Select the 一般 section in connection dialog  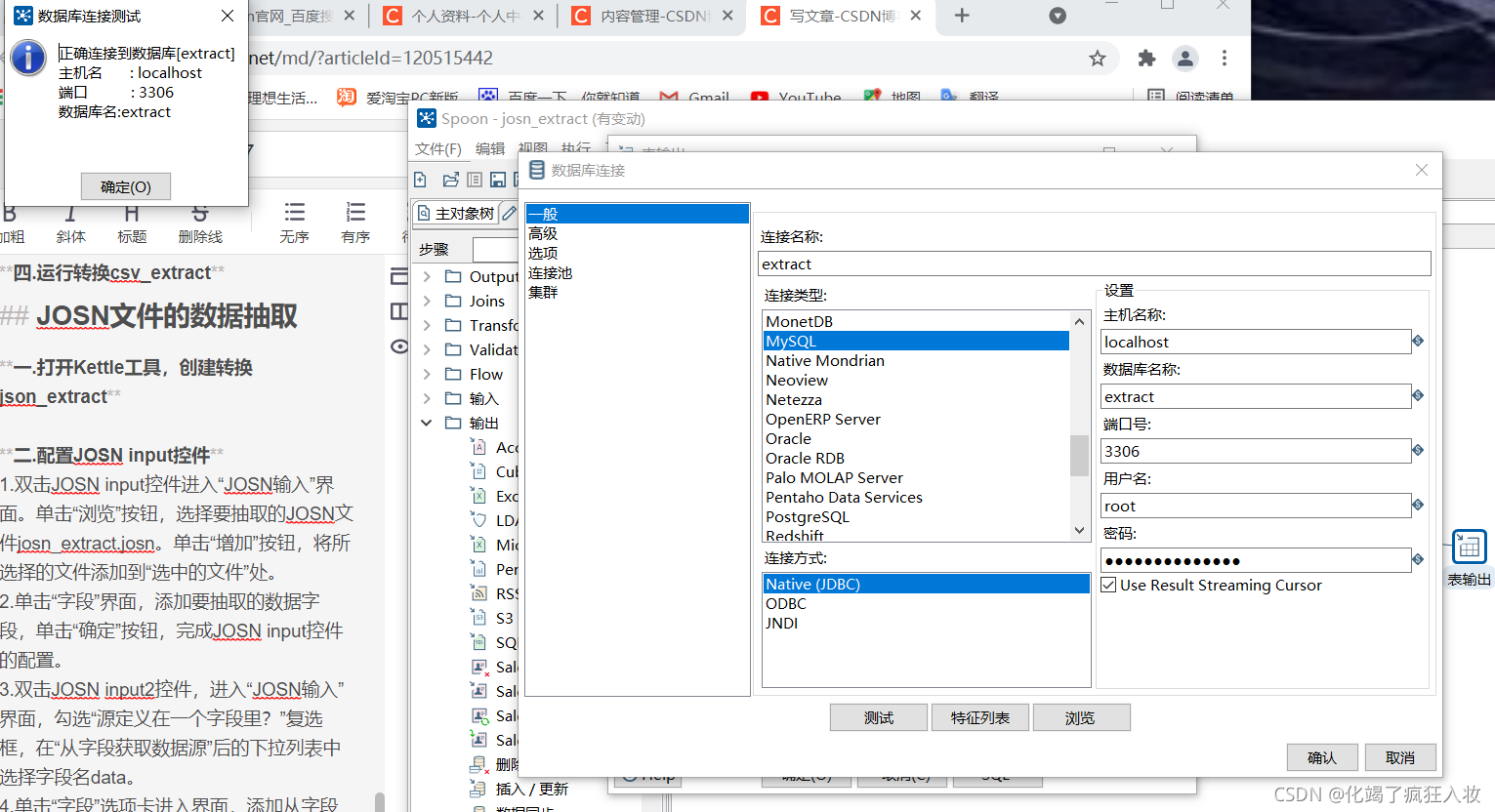[x=638, y=214]
